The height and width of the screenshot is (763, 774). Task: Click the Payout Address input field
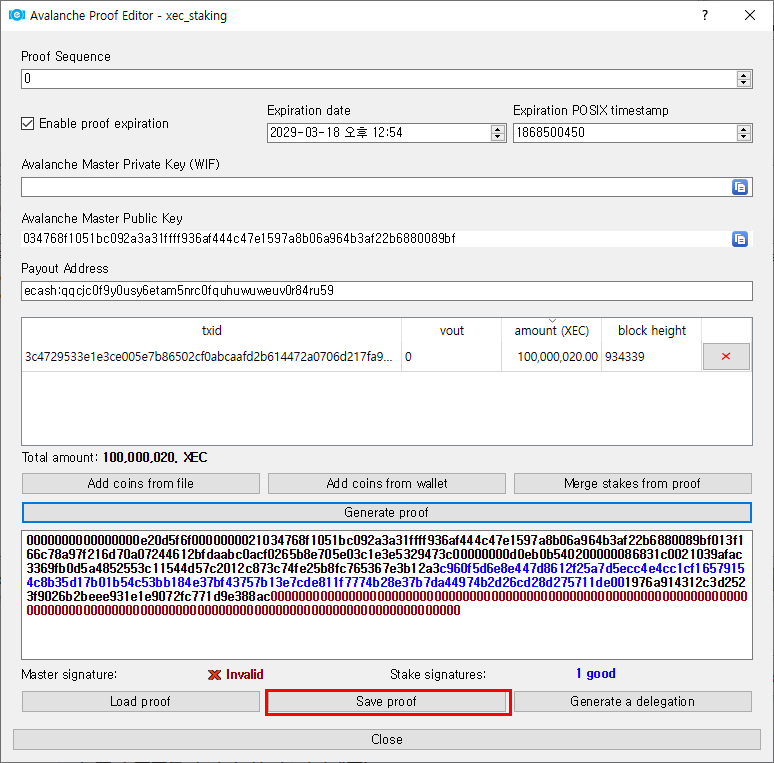(x=386, y=291)
